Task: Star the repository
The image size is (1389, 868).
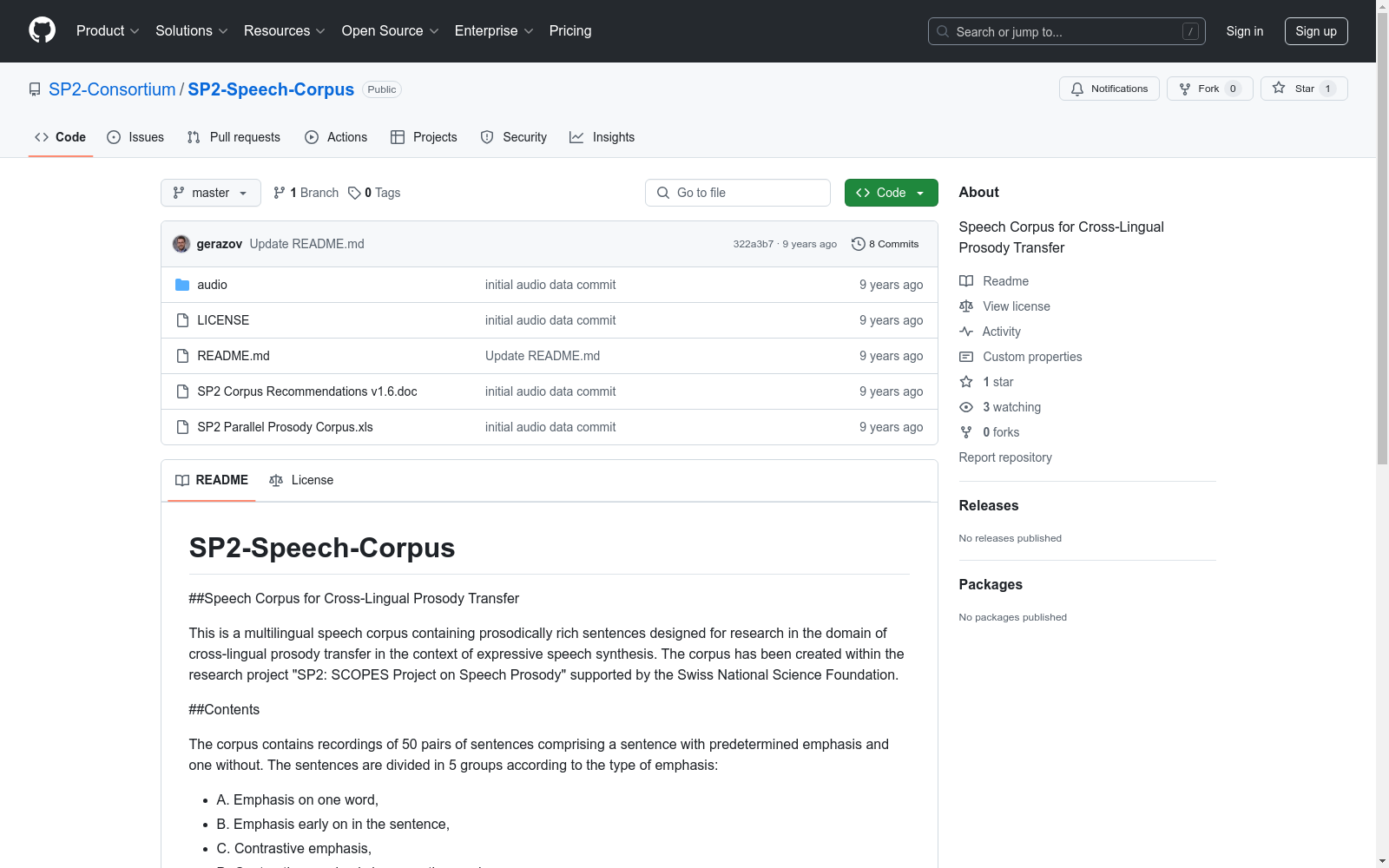Action: pyautogui.click(x=1304, y=89)
